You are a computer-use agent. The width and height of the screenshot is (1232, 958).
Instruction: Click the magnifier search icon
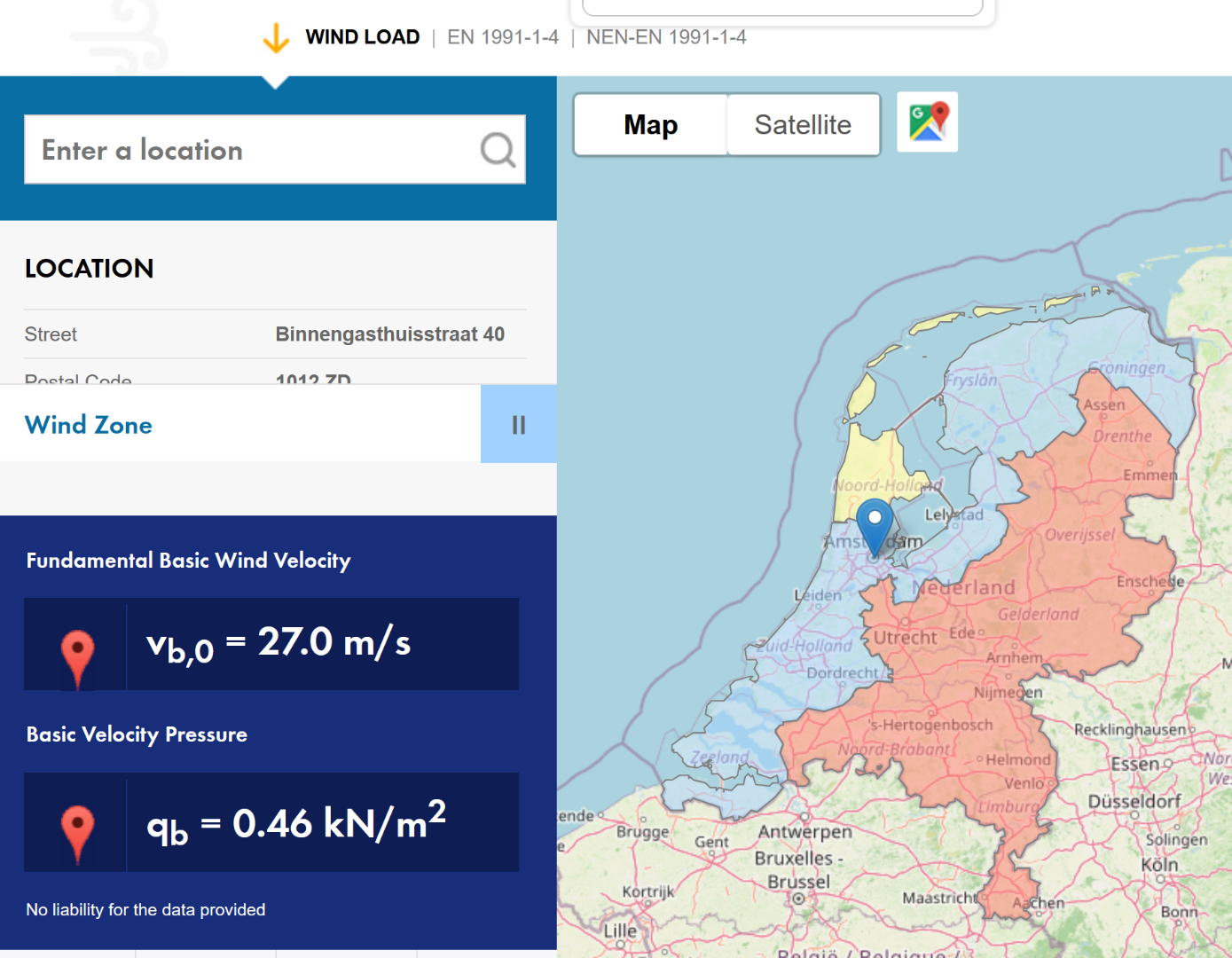[x=498, y=150]
